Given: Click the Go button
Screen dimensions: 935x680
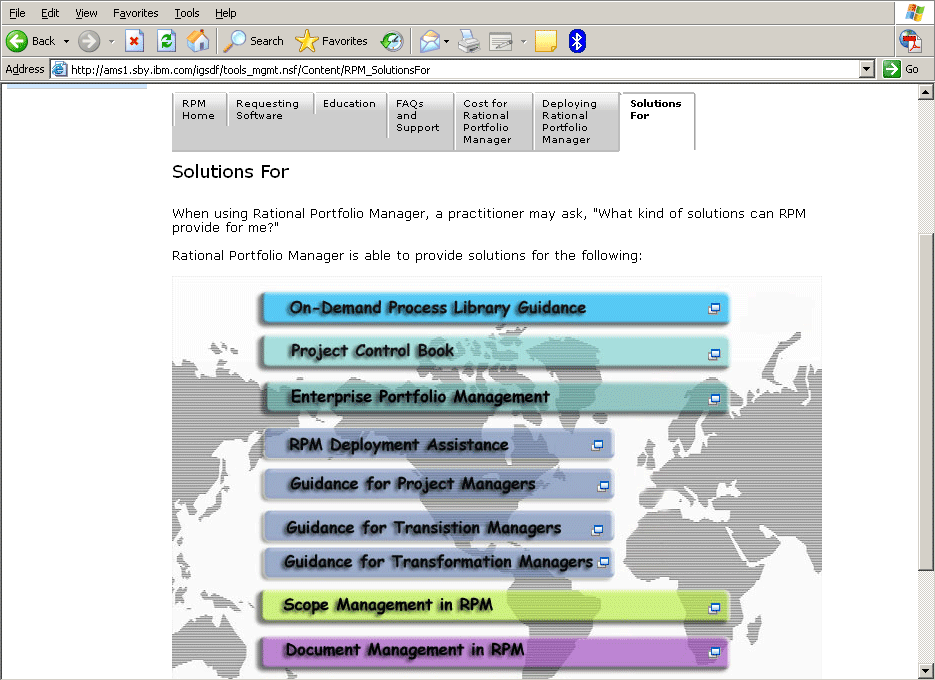Looking at the screenshot, I should 901,69.
